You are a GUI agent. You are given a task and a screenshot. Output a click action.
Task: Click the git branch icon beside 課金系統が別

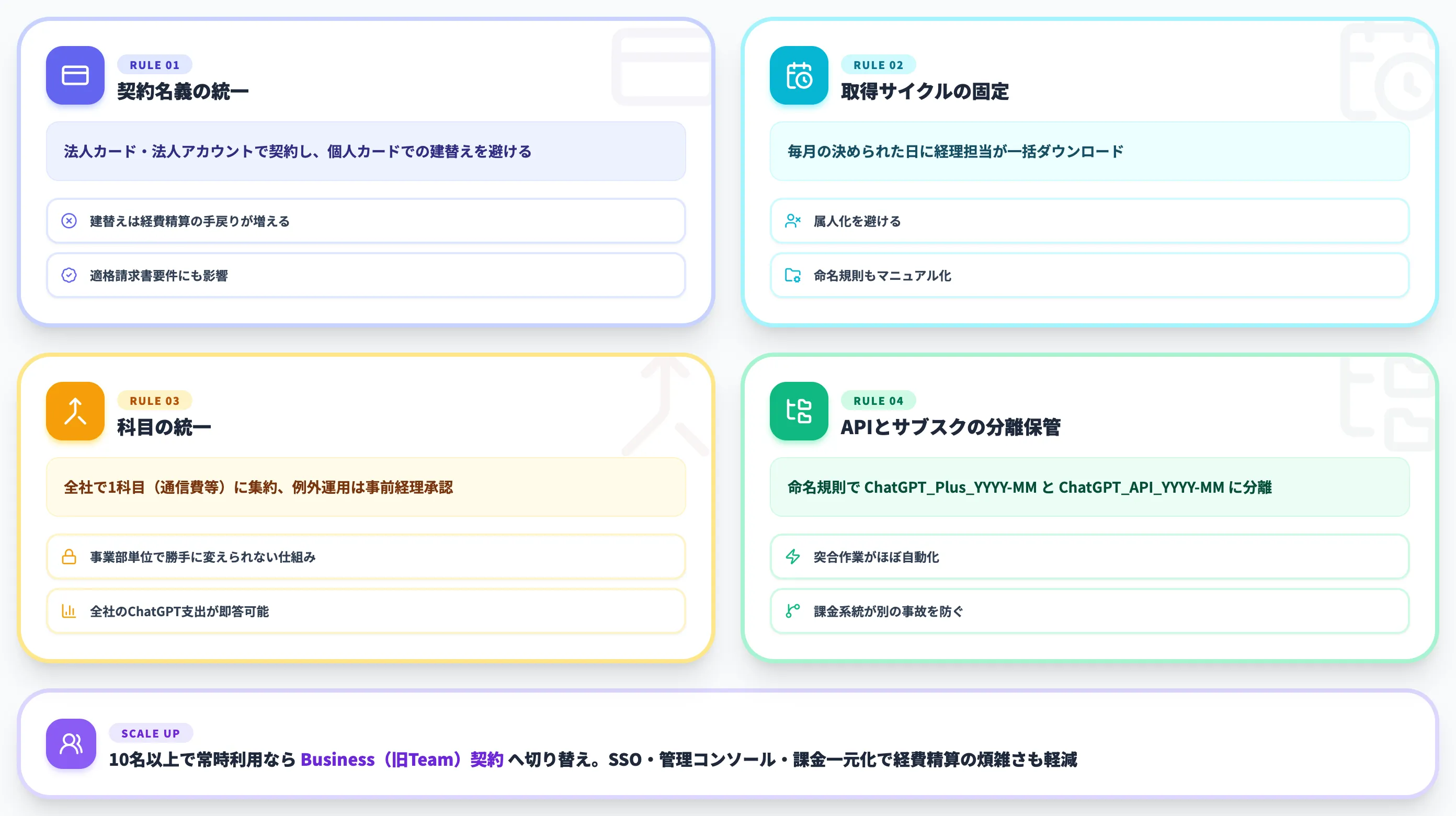tap(792, 611)
